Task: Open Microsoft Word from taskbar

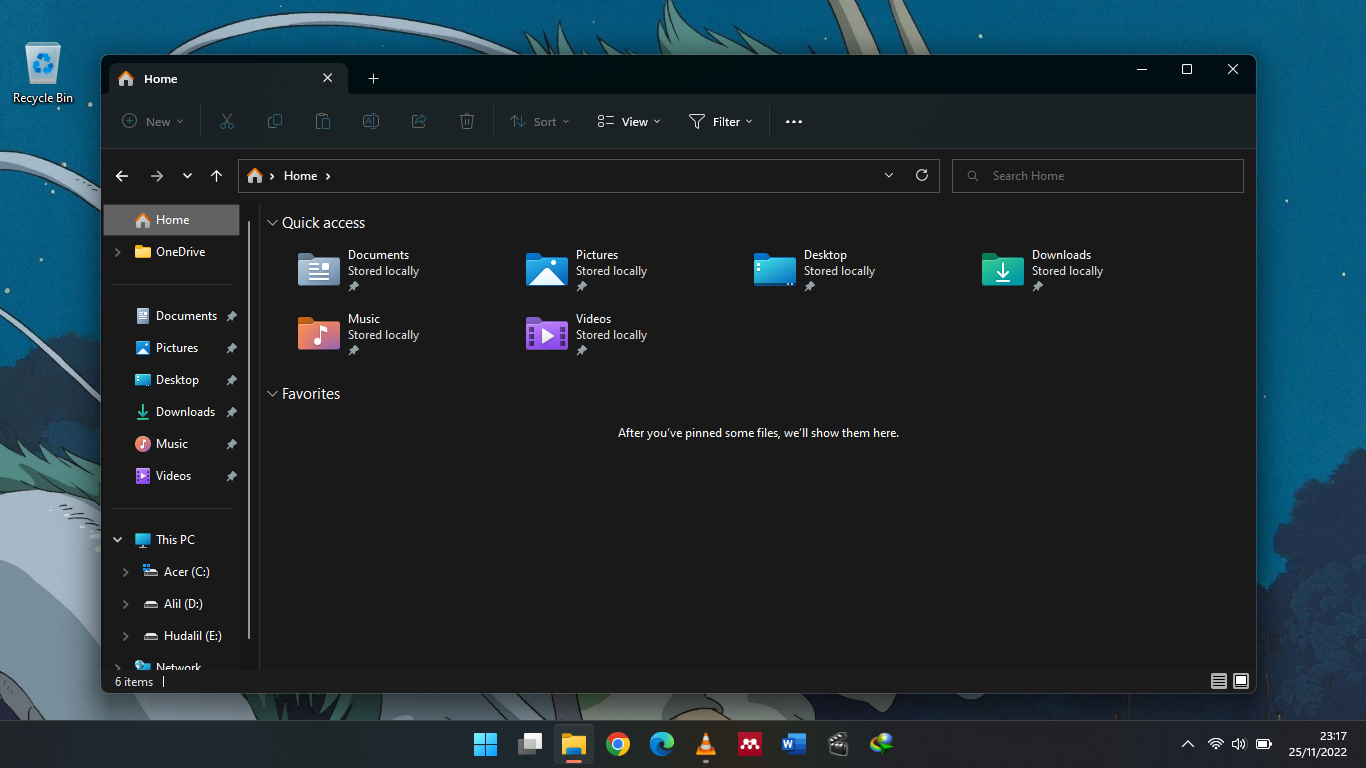Action: tap(794, 744)
